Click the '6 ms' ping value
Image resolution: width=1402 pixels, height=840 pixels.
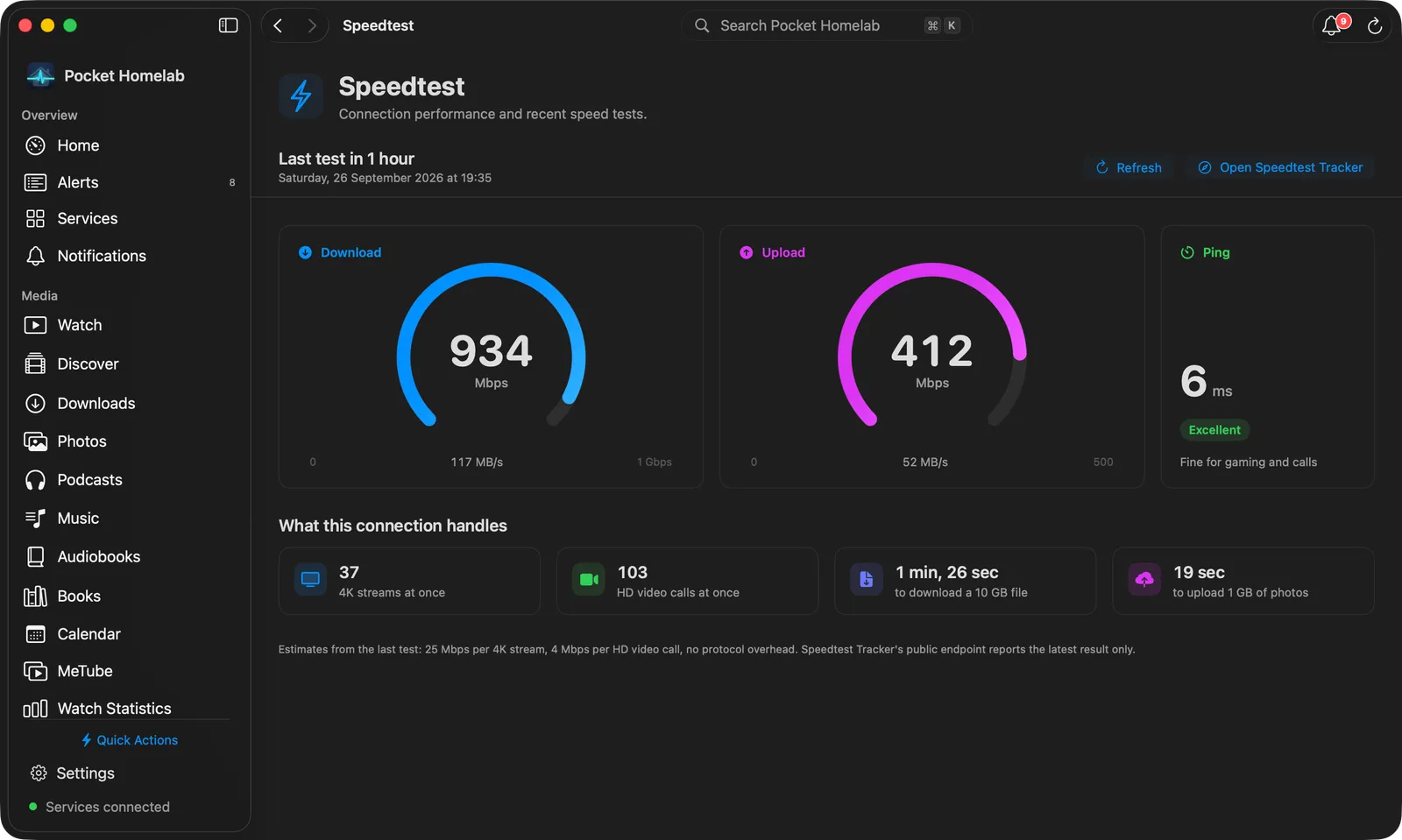coord(1206,381)
